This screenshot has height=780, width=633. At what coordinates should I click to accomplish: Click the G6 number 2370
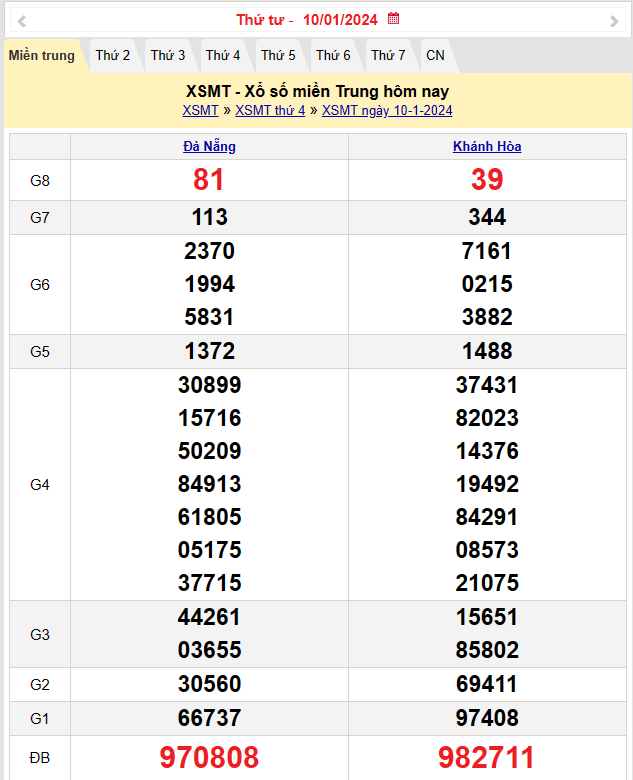coord(210,251)
